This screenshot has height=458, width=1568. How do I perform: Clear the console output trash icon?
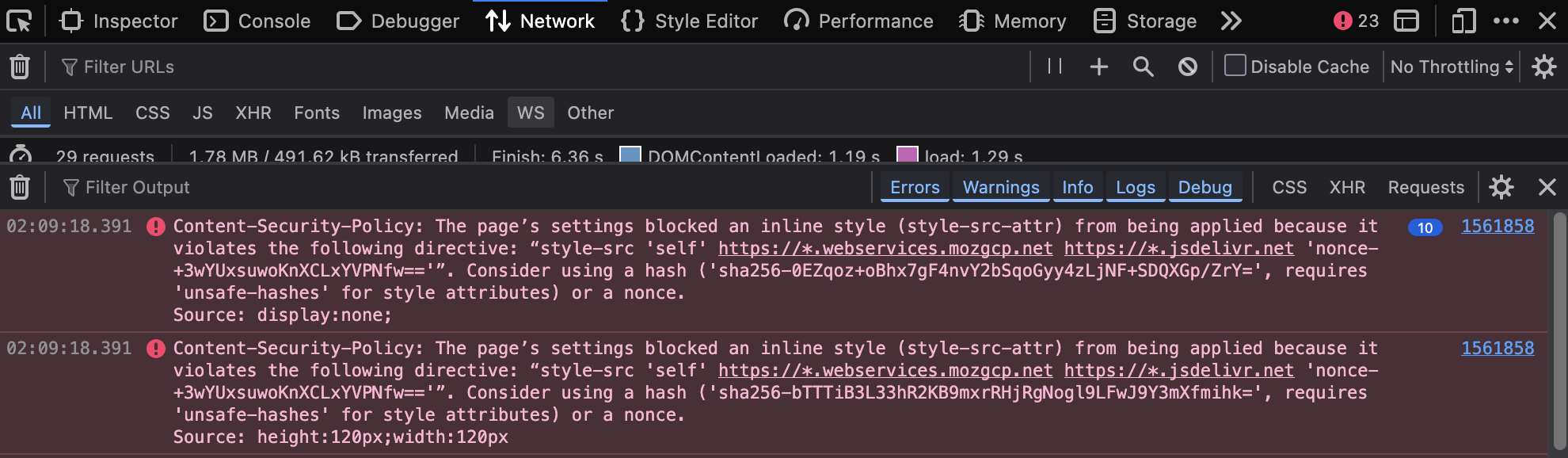click(x=20, y=188)
